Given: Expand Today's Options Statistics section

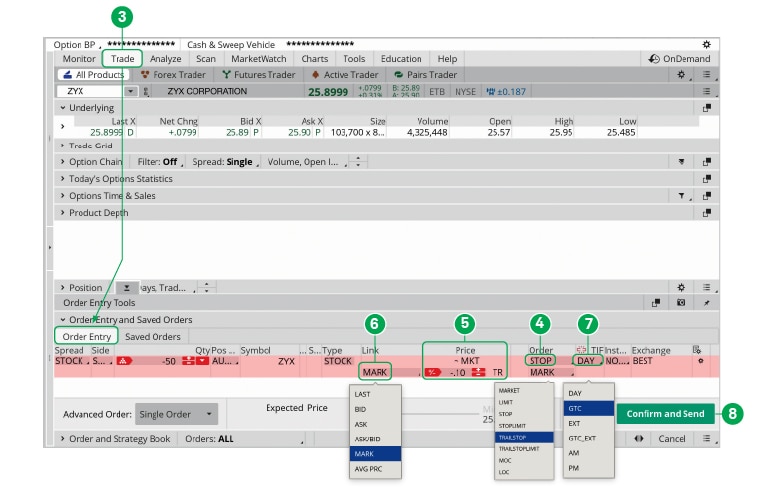Looking at the screenshot, I should tap(62, 179).
